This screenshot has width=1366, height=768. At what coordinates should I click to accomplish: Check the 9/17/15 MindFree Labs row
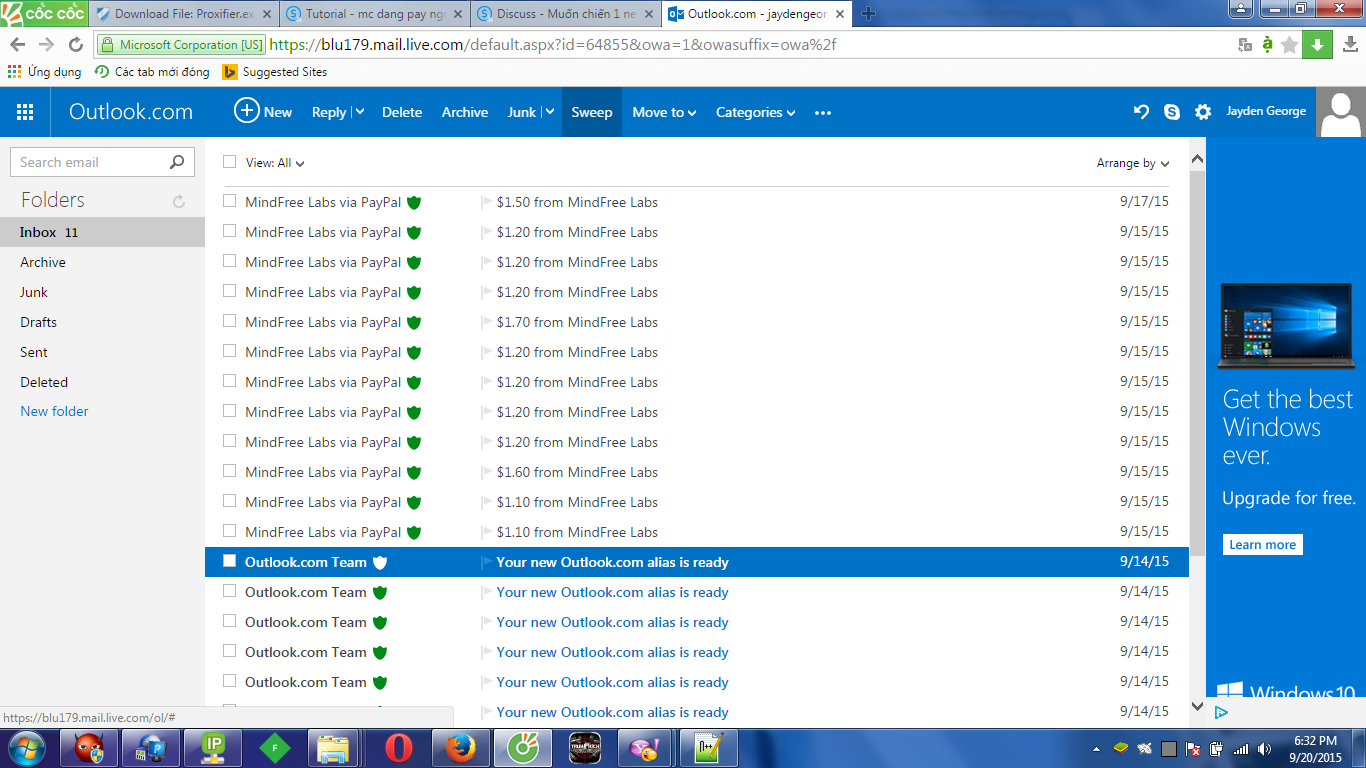click(230, 201)
